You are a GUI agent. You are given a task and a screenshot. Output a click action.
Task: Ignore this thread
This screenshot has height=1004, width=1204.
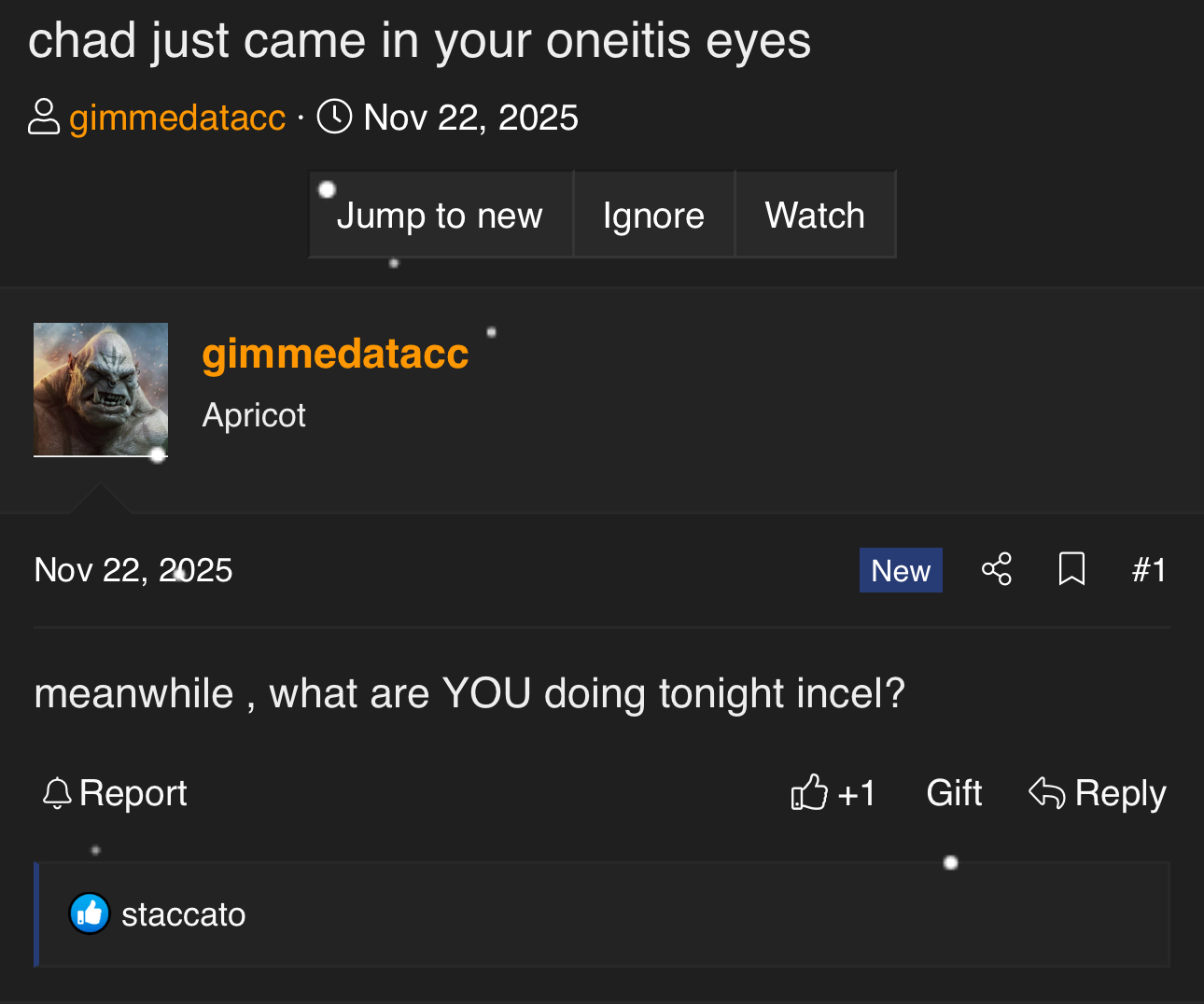[653, 216]
